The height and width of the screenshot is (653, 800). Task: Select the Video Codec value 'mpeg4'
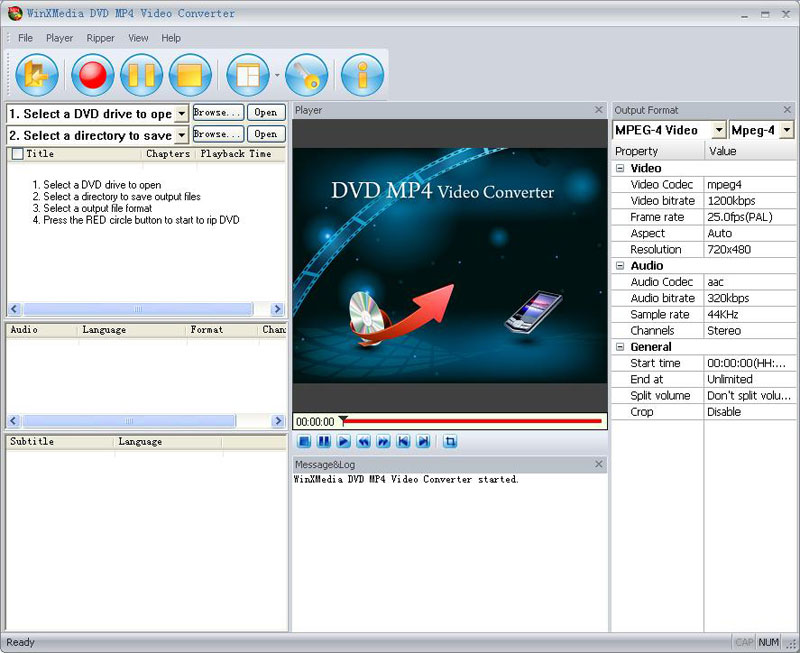[750, 185]
